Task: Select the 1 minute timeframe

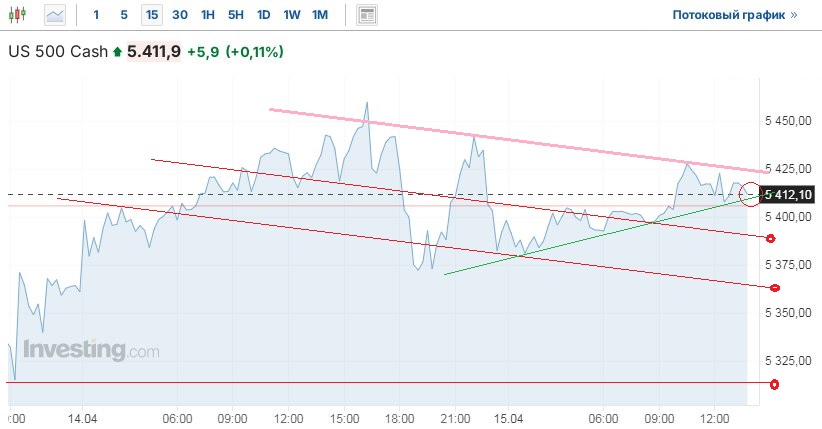Action: click(x=96, y=15)
